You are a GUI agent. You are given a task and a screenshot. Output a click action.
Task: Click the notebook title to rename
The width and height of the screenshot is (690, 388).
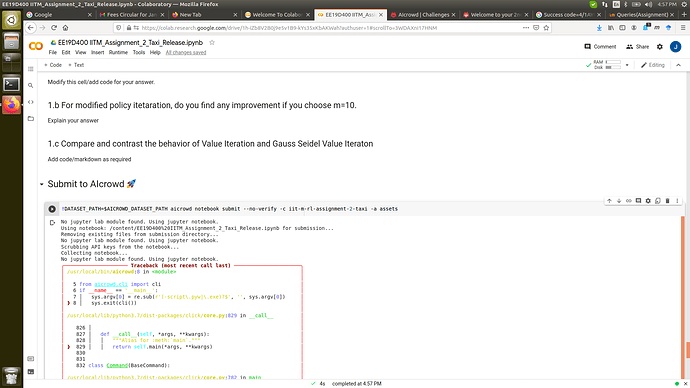click(130, 43)
